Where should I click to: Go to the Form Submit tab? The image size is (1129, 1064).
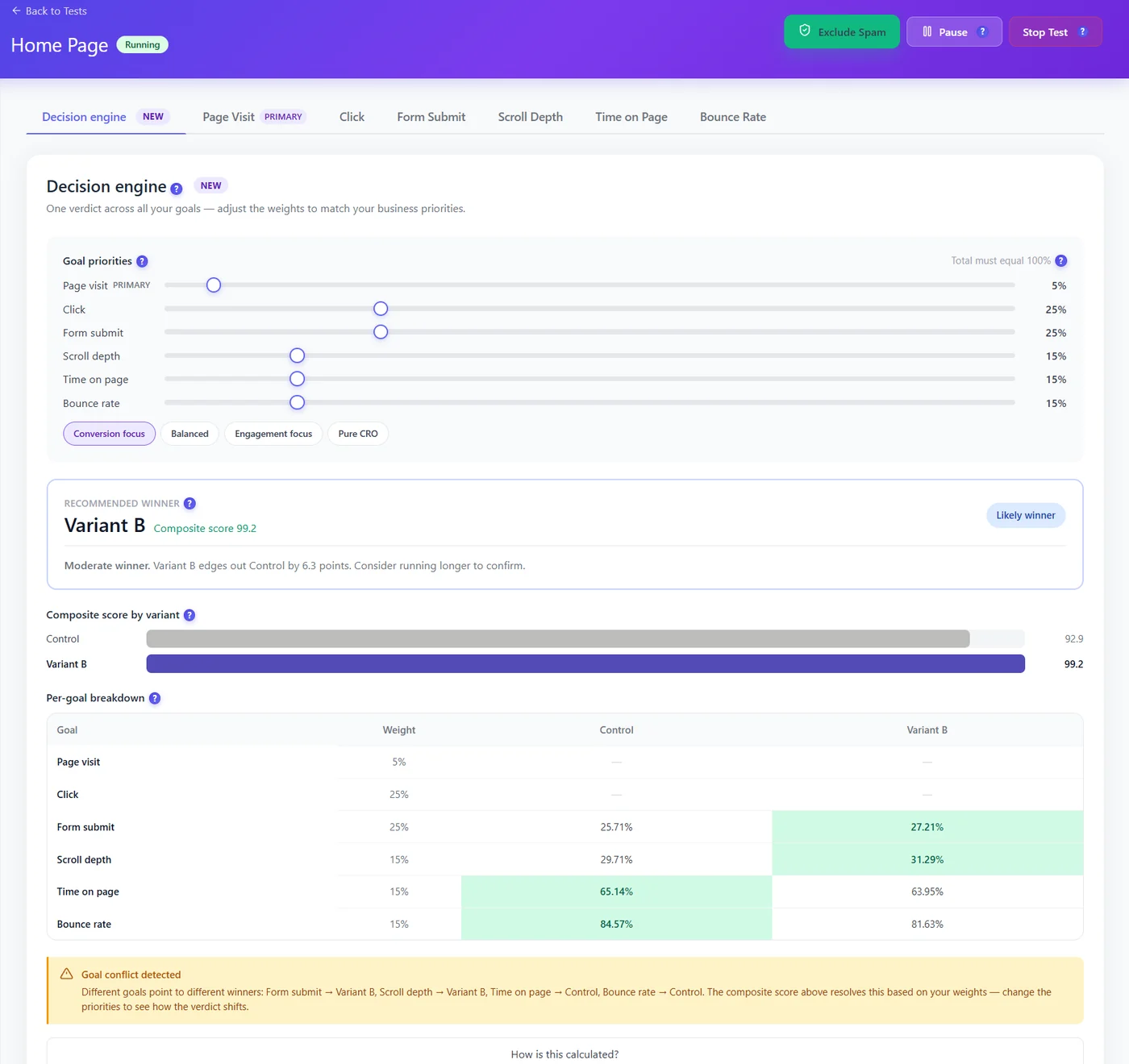point(431,117)
